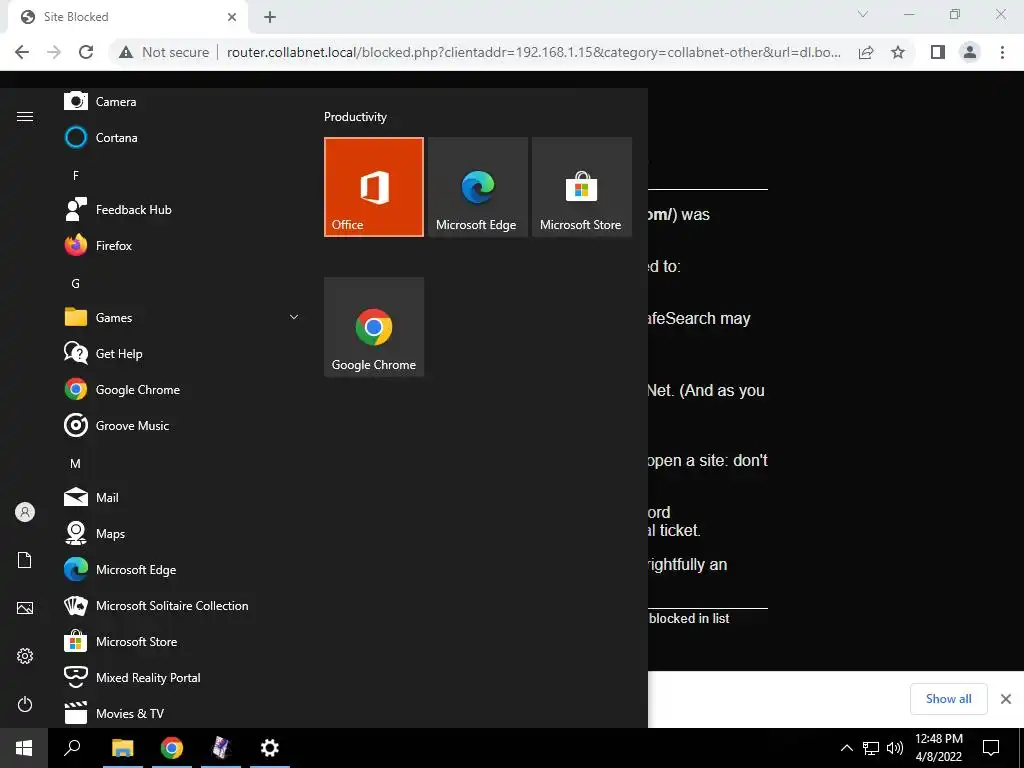Image resolution: width=1024 pixels, height=768 pixels.
Task: Open the Microsoft Store tile
Action: tap(582, 187)
